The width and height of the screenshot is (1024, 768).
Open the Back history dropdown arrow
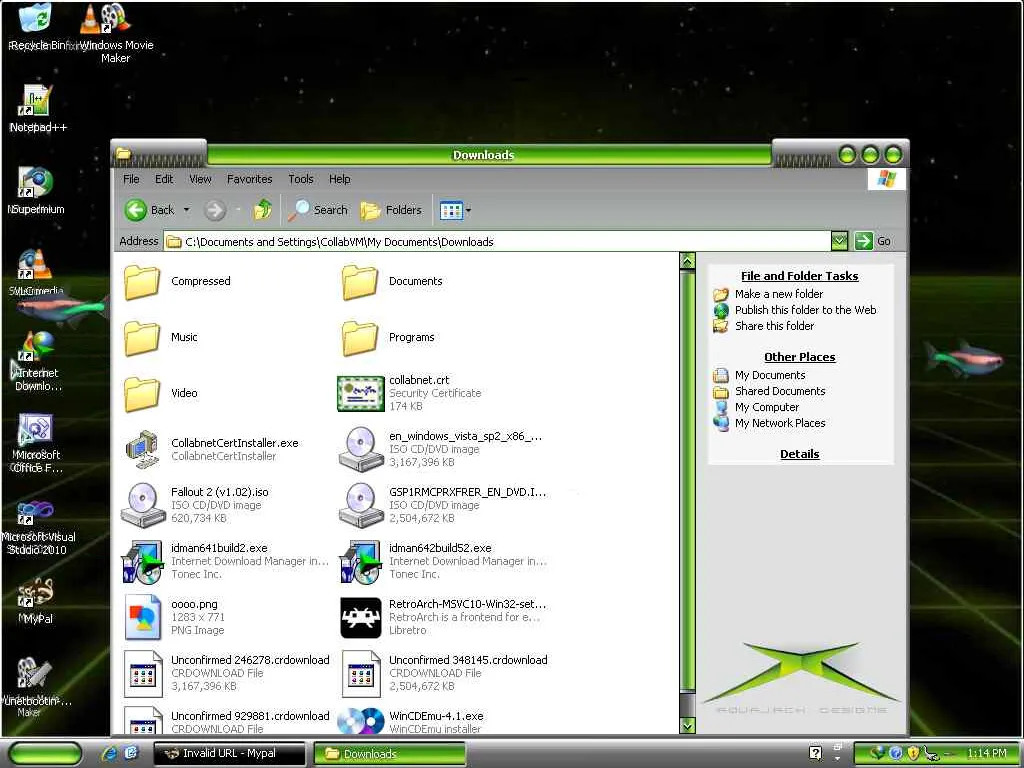coord(187,210)
